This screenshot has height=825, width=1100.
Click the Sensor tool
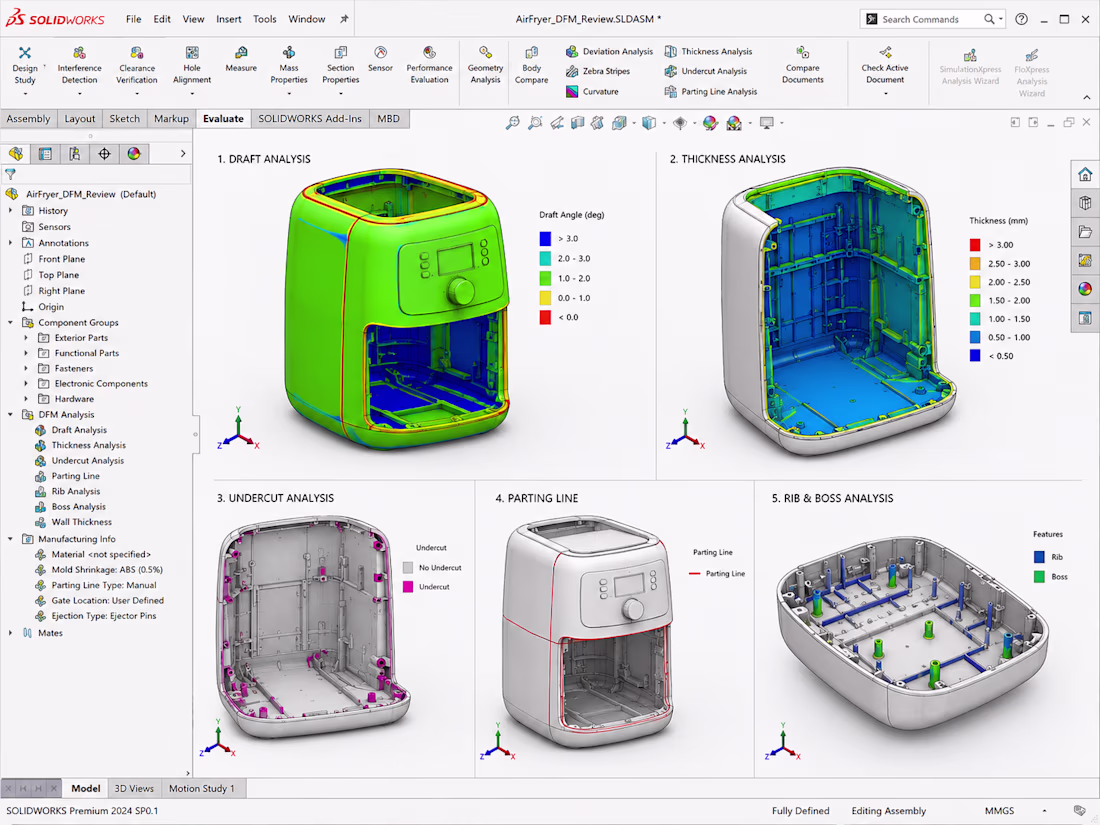pyautogui.click(x=380, y=60)
